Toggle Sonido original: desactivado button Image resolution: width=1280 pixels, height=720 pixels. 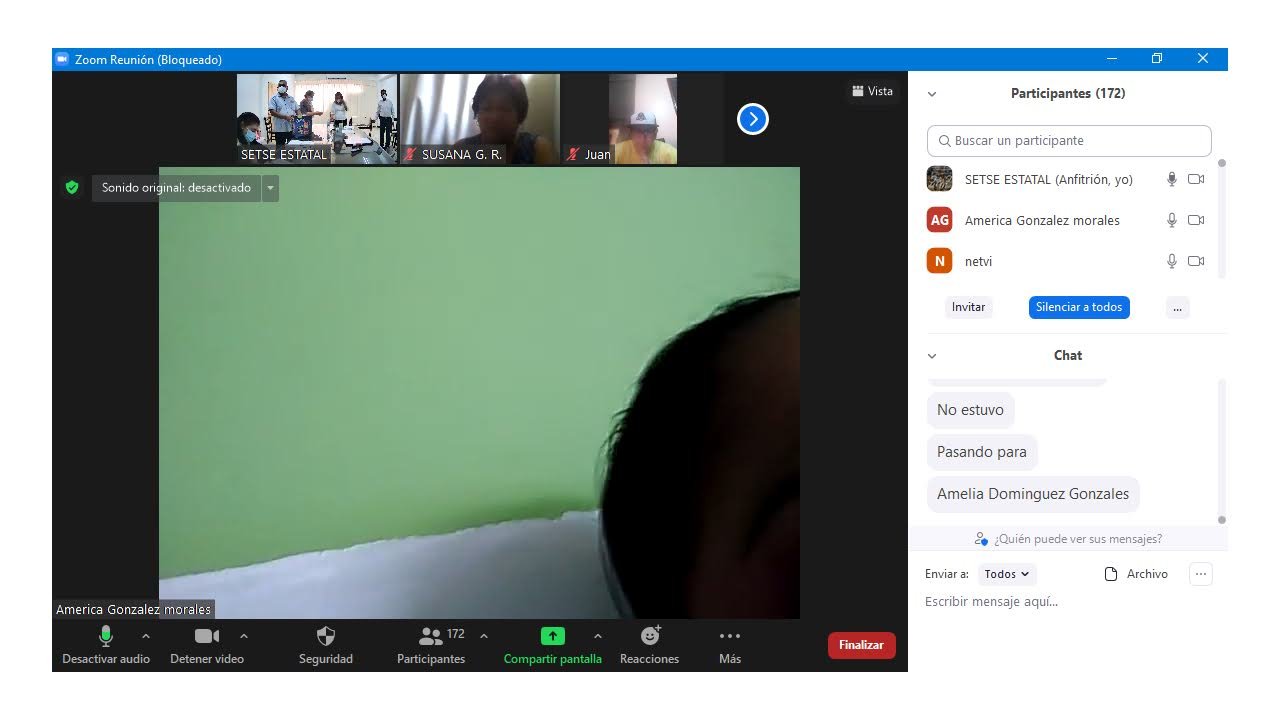[176, 188]
